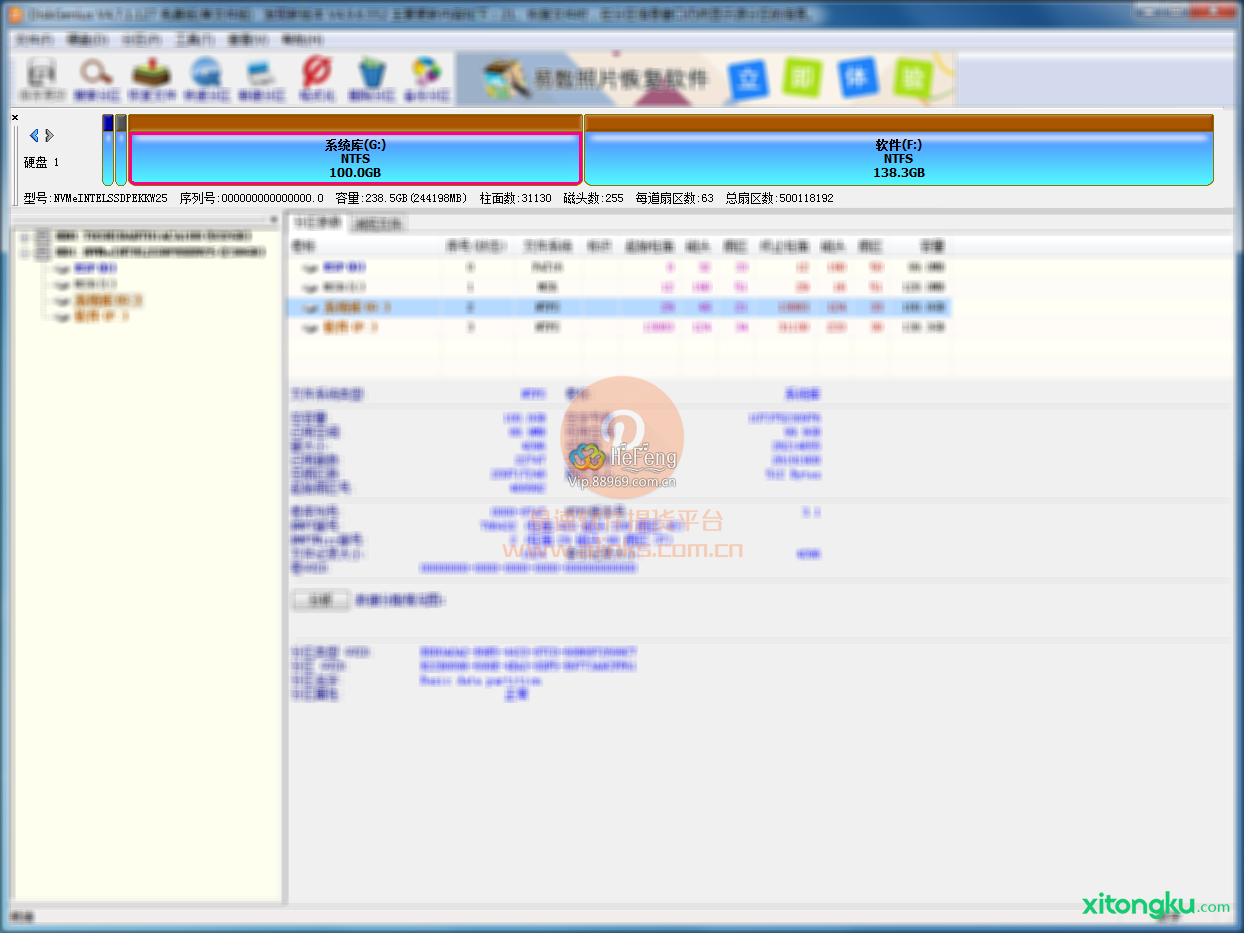Click the photo recovery software ad banner

point(705,80)
